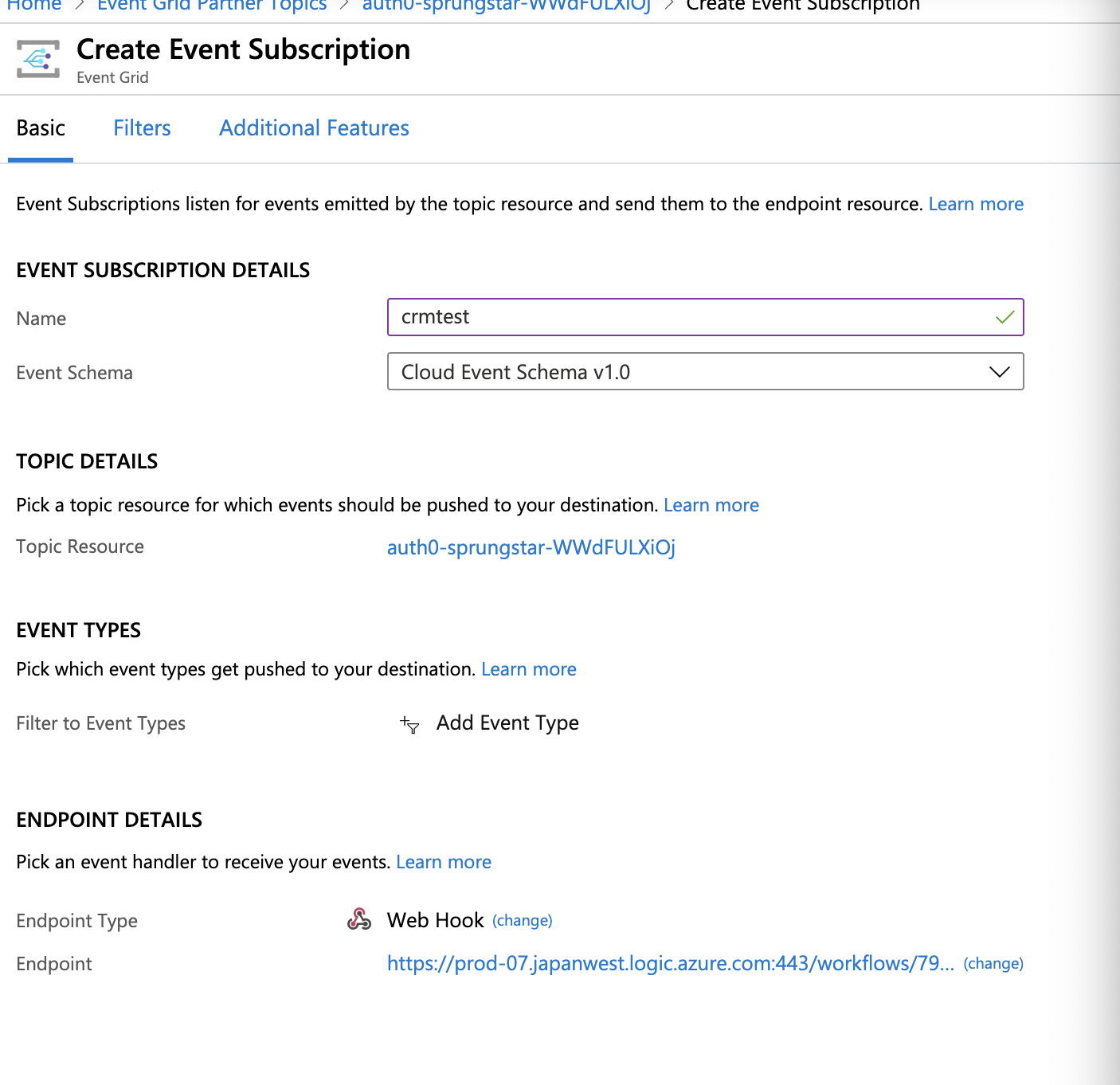Click the Name input field containing crmtest
1120x1085 pixels.
click(x=705, y=317)
